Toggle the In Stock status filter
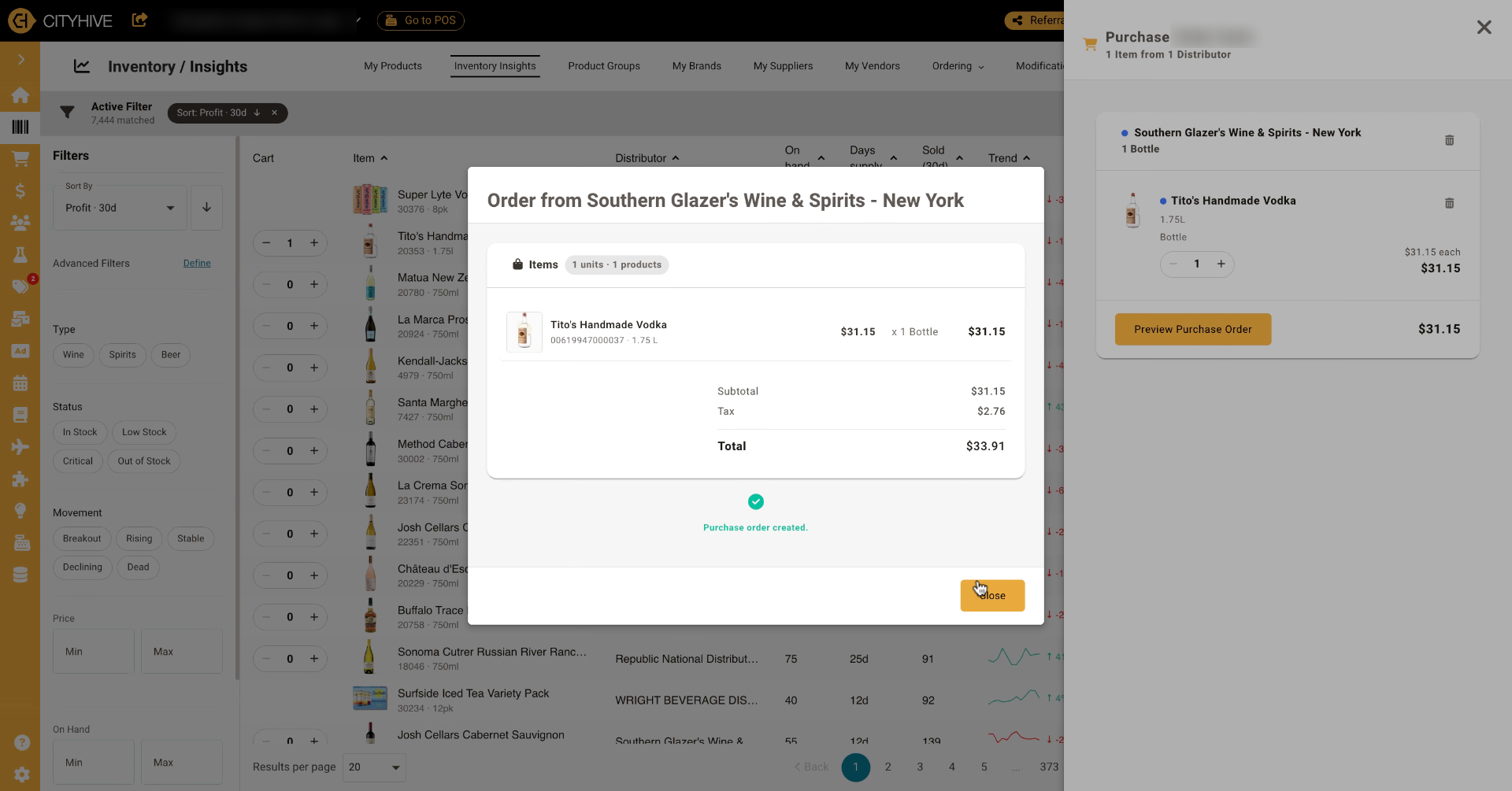The image size is (1512, 791). pyautogui.click(x=80, y=432)
